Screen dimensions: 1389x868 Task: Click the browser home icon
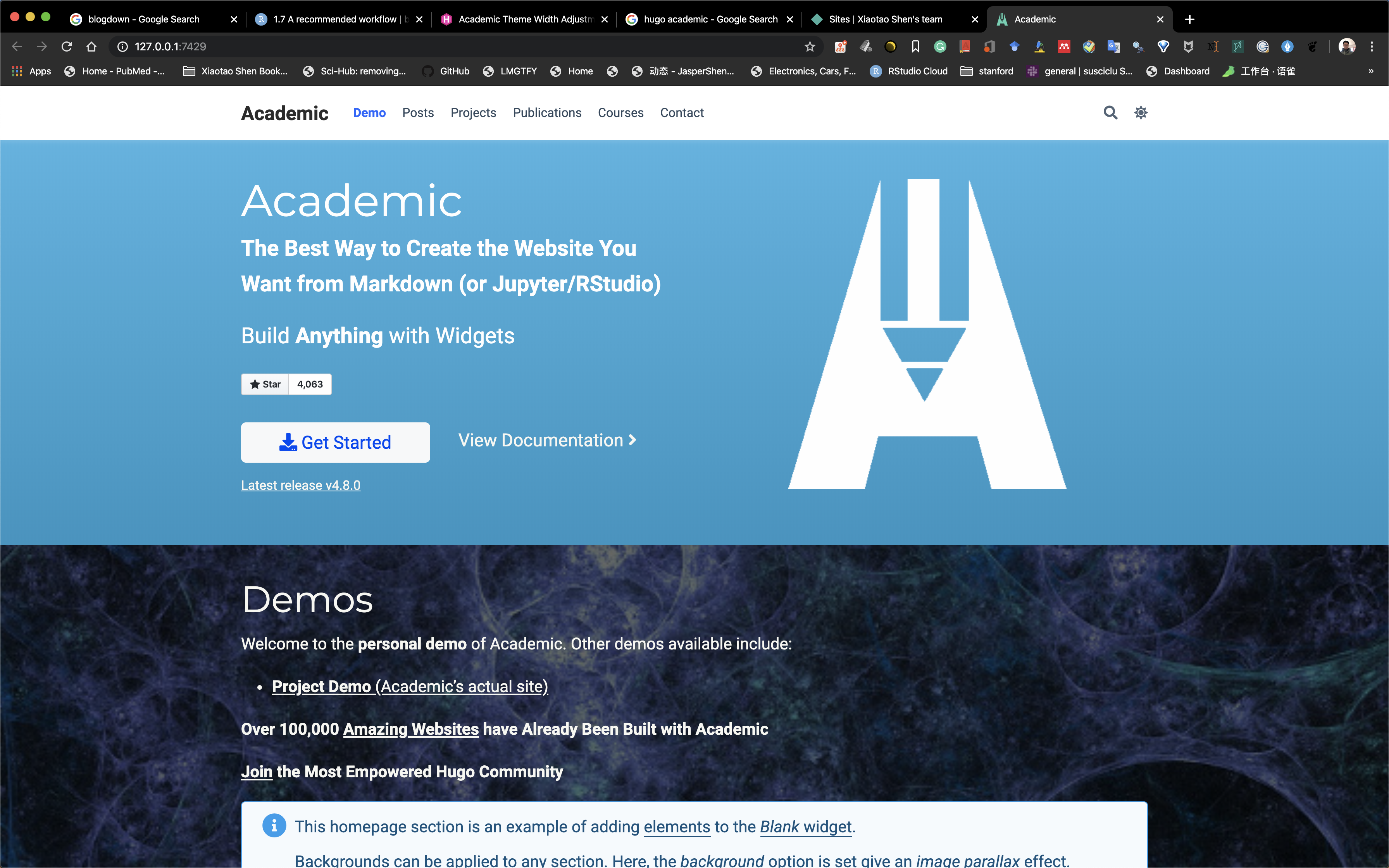point(91,46)
